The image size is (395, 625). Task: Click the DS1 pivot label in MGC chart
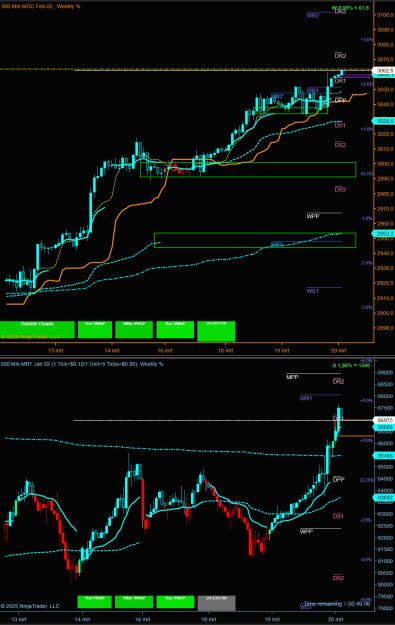pos(340,126)
